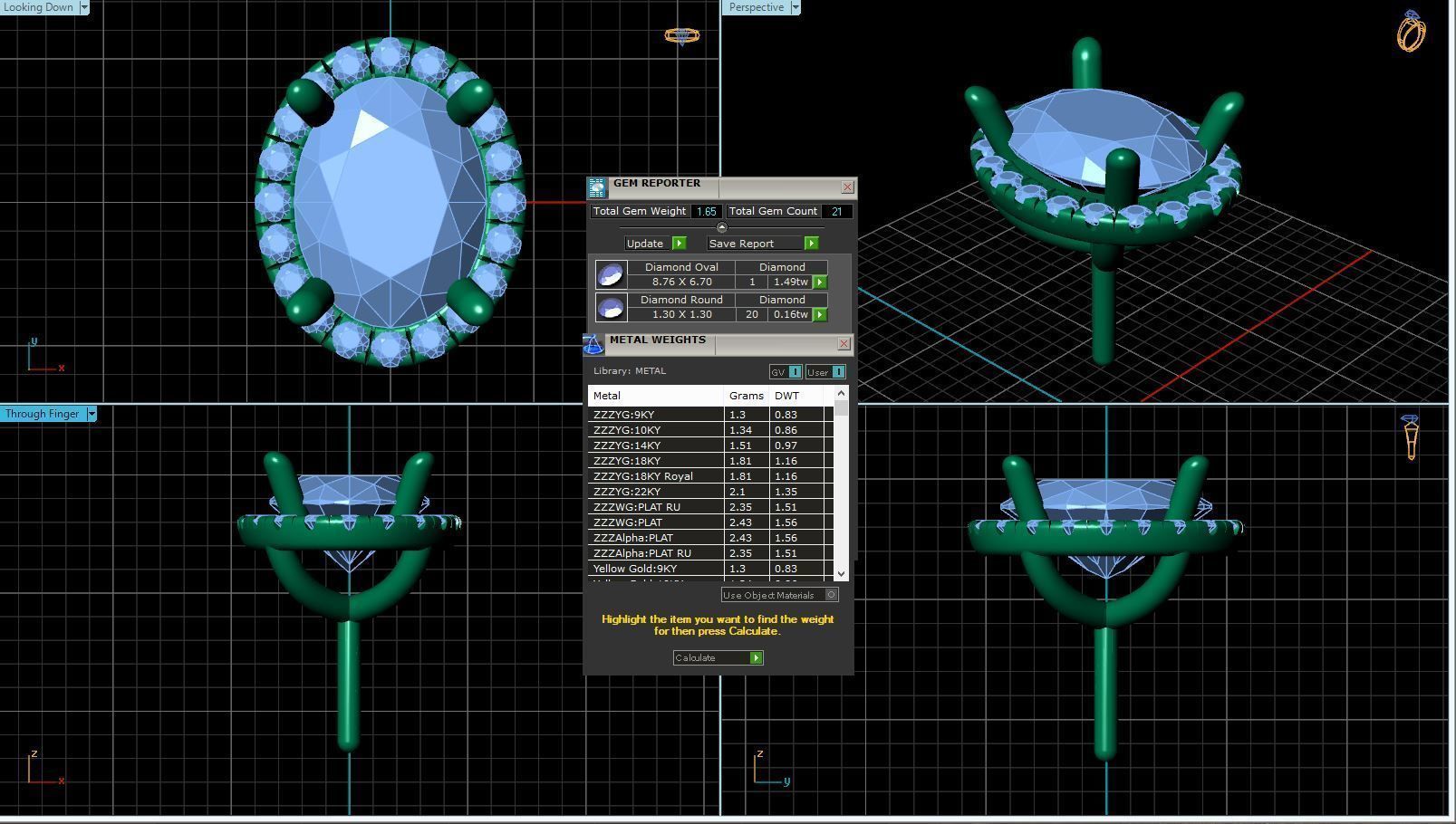1456x824 pixels.
Task: Click the quantity 20 cell
Action: pyautogui.click(x=751, y=315)
